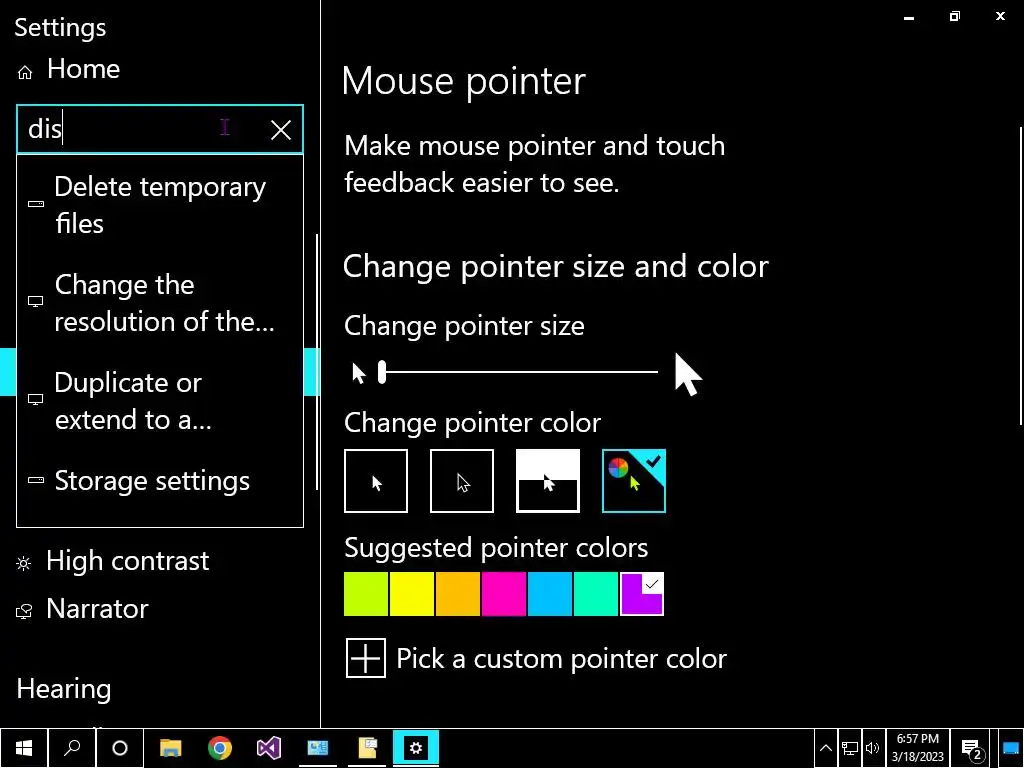
Task: Click the plus icon for custom pointer color
Action: (366, 658)
